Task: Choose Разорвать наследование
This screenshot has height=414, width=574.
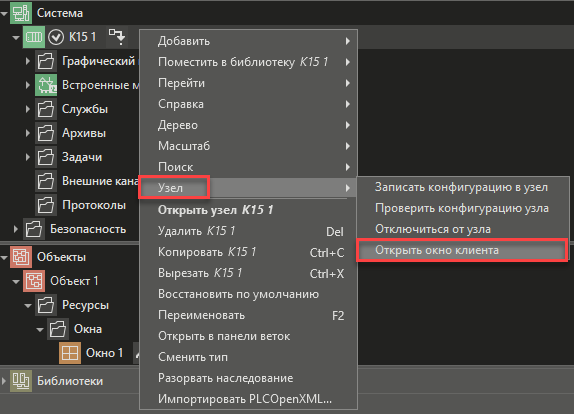Action: [x=248, y=378]
